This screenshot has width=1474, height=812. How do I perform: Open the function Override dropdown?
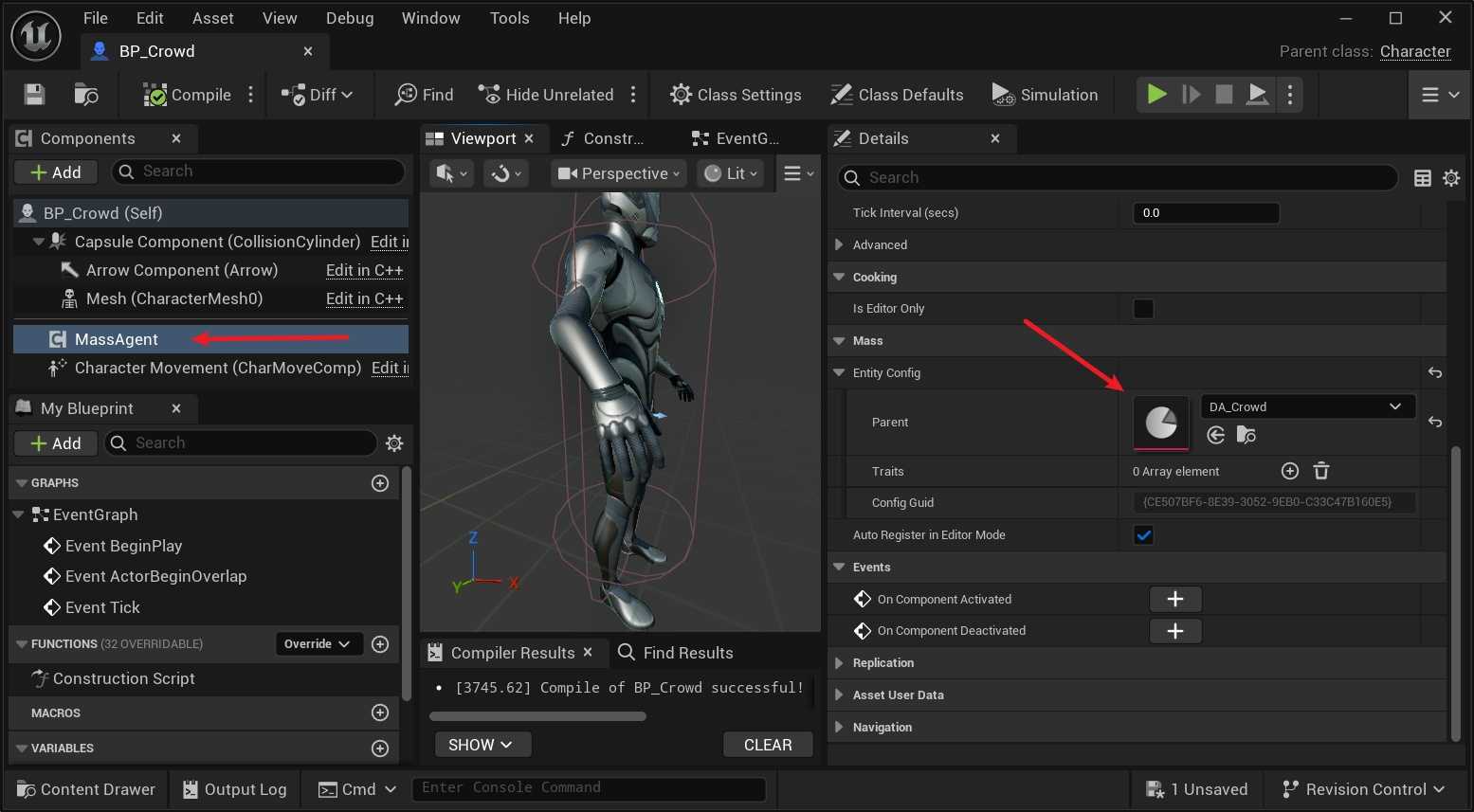318,644
